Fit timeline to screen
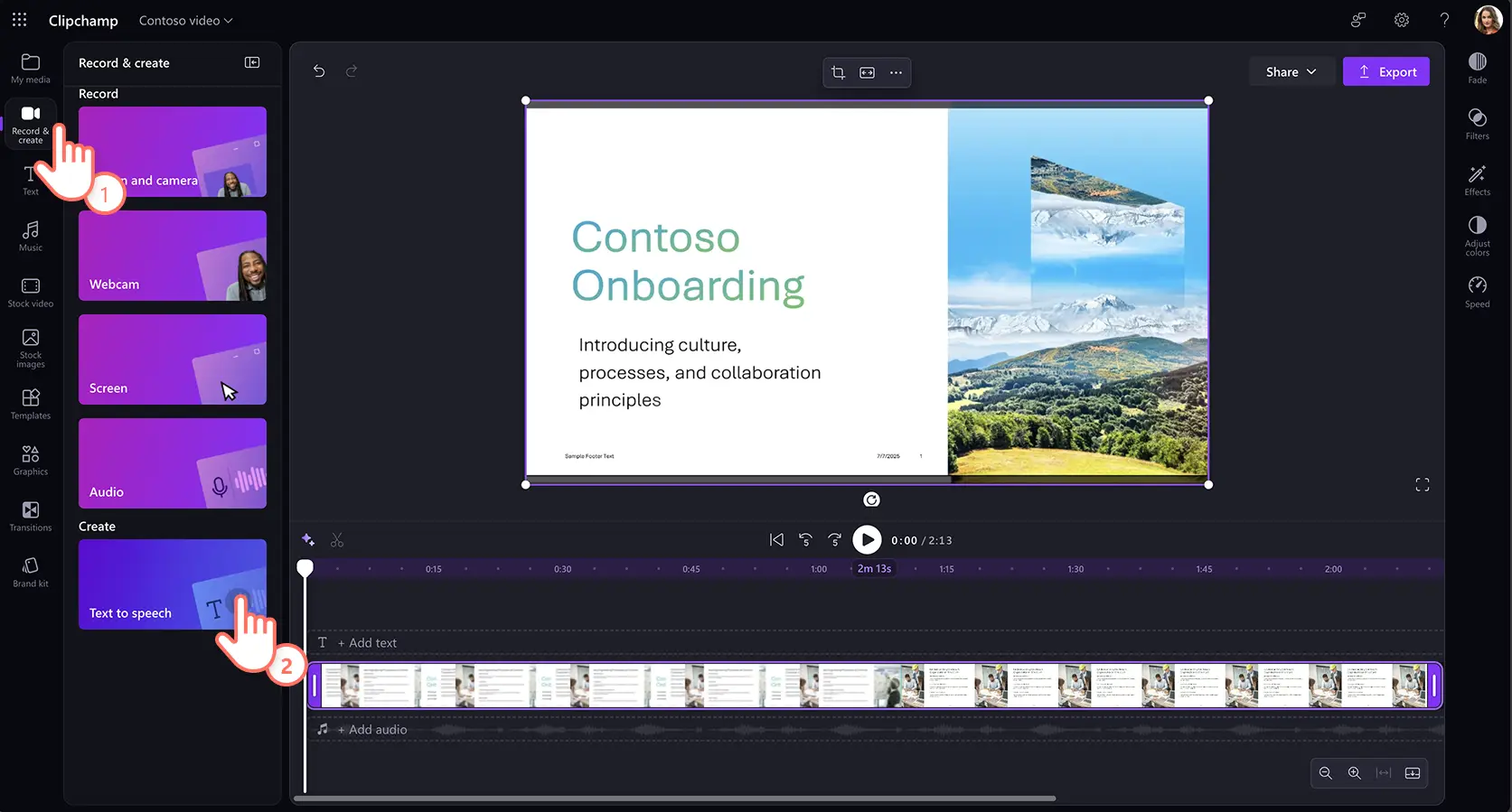Screen dimensions: 1512x812 1384,773
